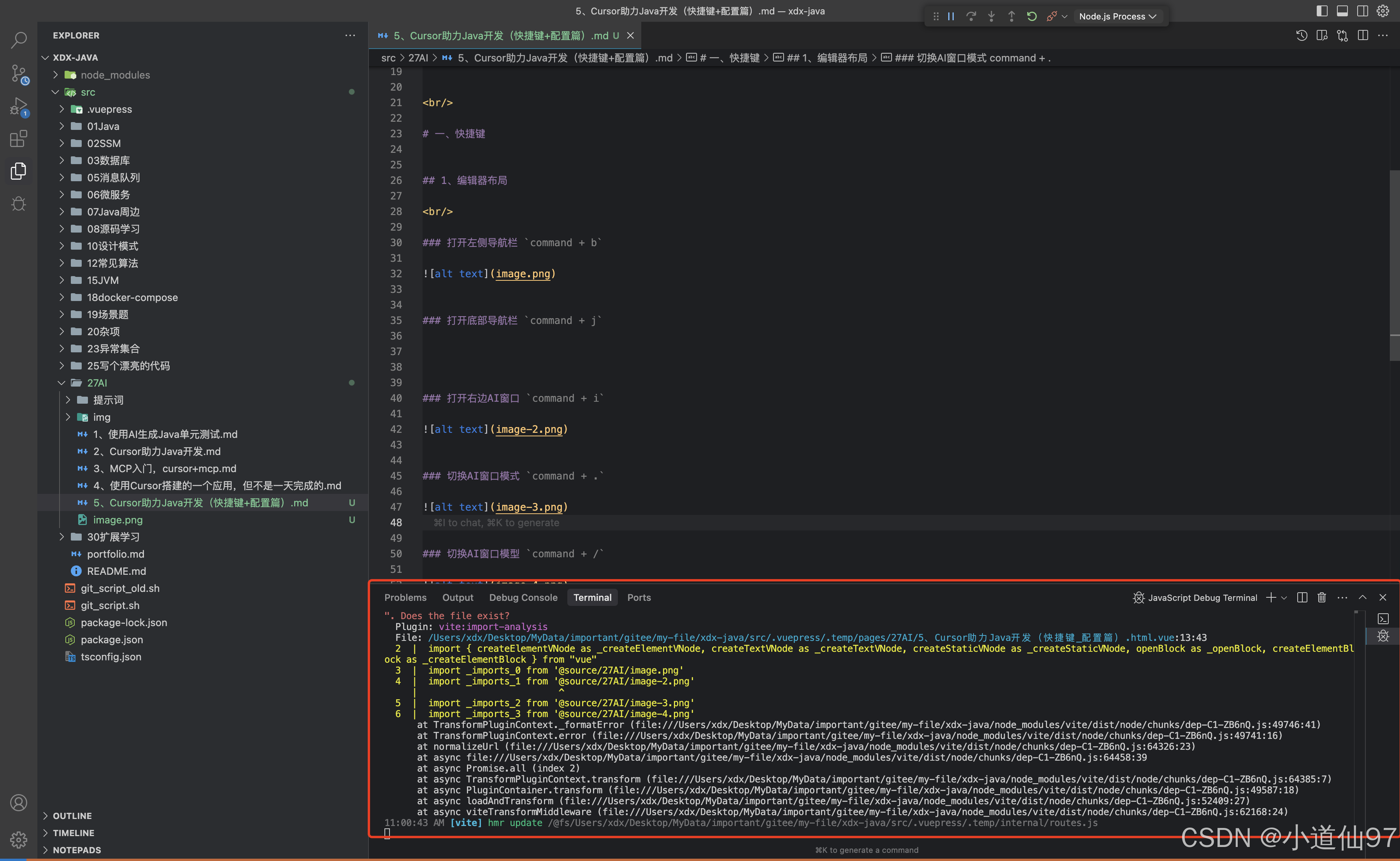The width and height of the screenshot is (1400, 861).
Task: Open the Extensions view
Action: (18, 138)
